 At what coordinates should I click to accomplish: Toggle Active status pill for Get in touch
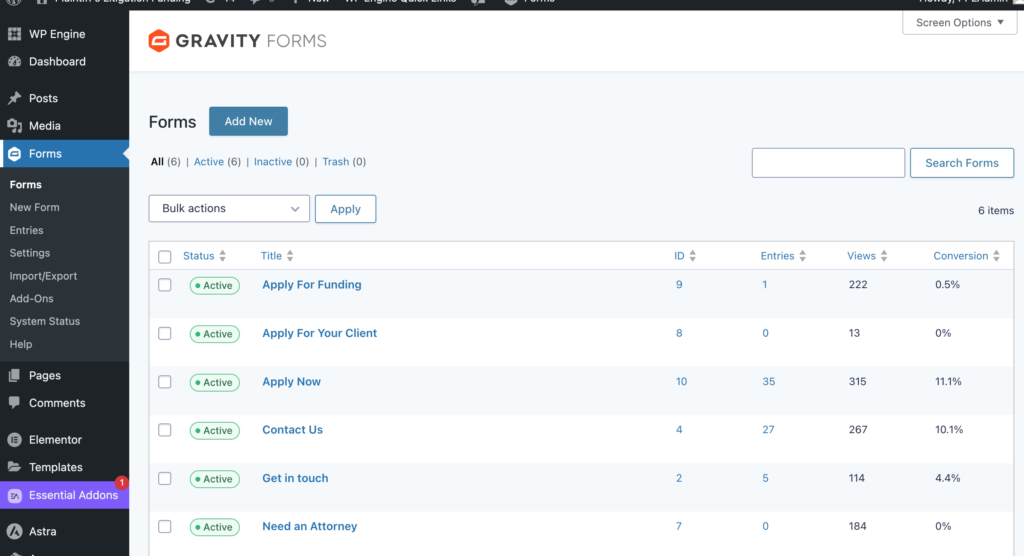coord(213,479)
